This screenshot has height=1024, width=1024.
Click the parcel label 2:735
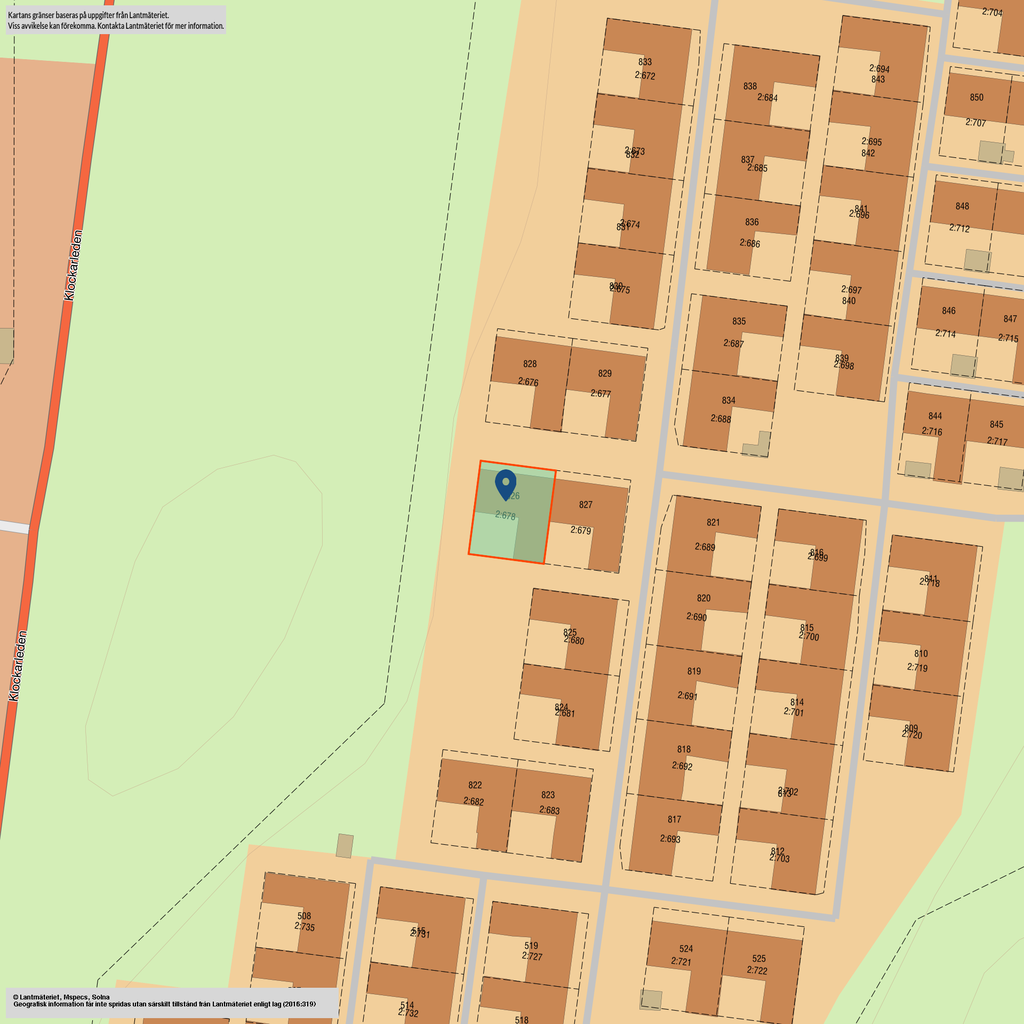click(304, 927)
